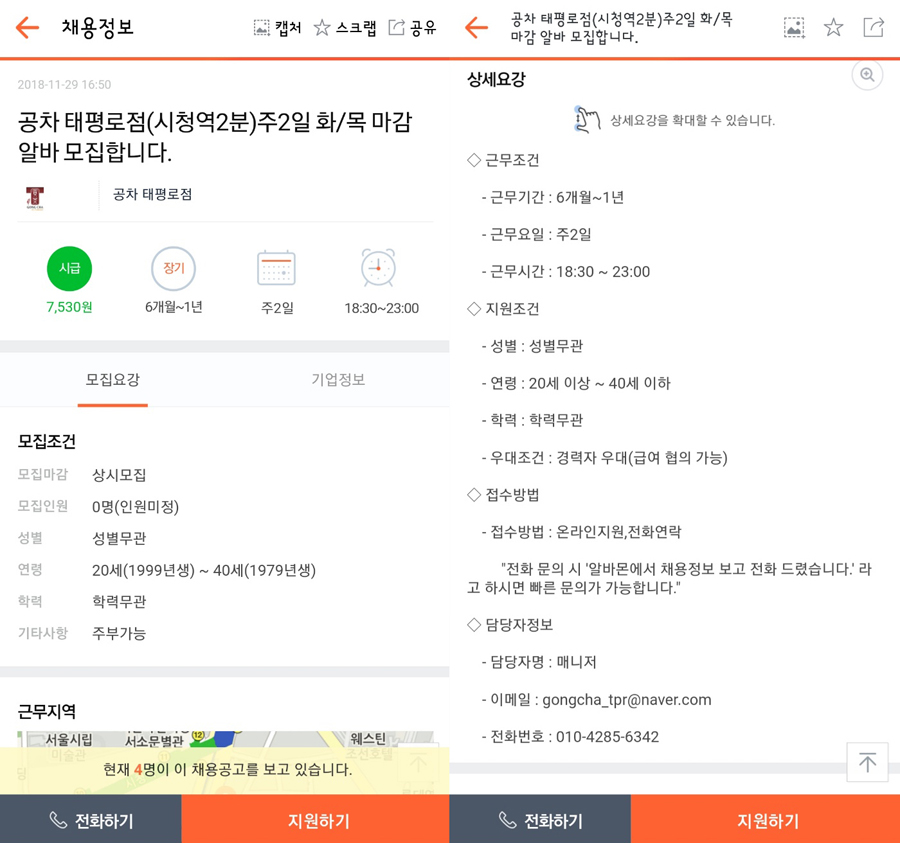This screenshot has width=900, height=843.
Task: Tap age value 20세(1999년생) ~ 40세(1979년생)
Action: (x=204, y=570)
